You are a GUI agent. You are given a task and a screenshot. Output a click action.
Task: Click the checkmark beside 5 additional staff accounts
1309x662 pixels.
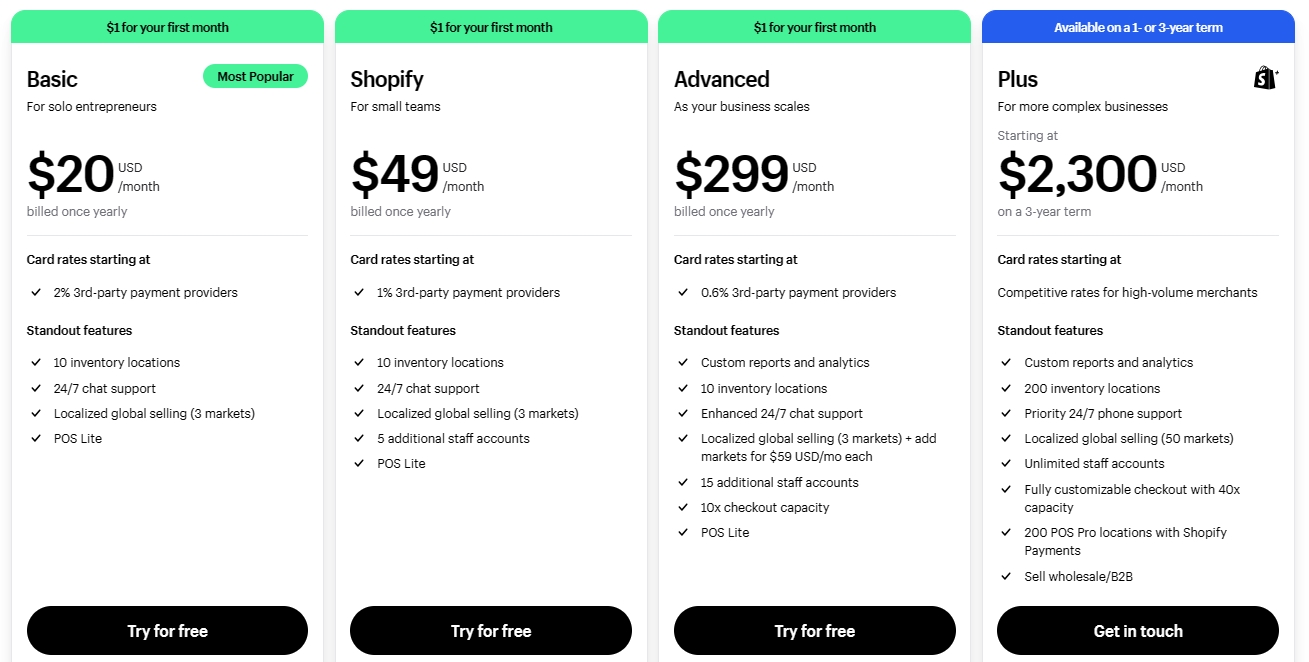[x=359, y=438]
